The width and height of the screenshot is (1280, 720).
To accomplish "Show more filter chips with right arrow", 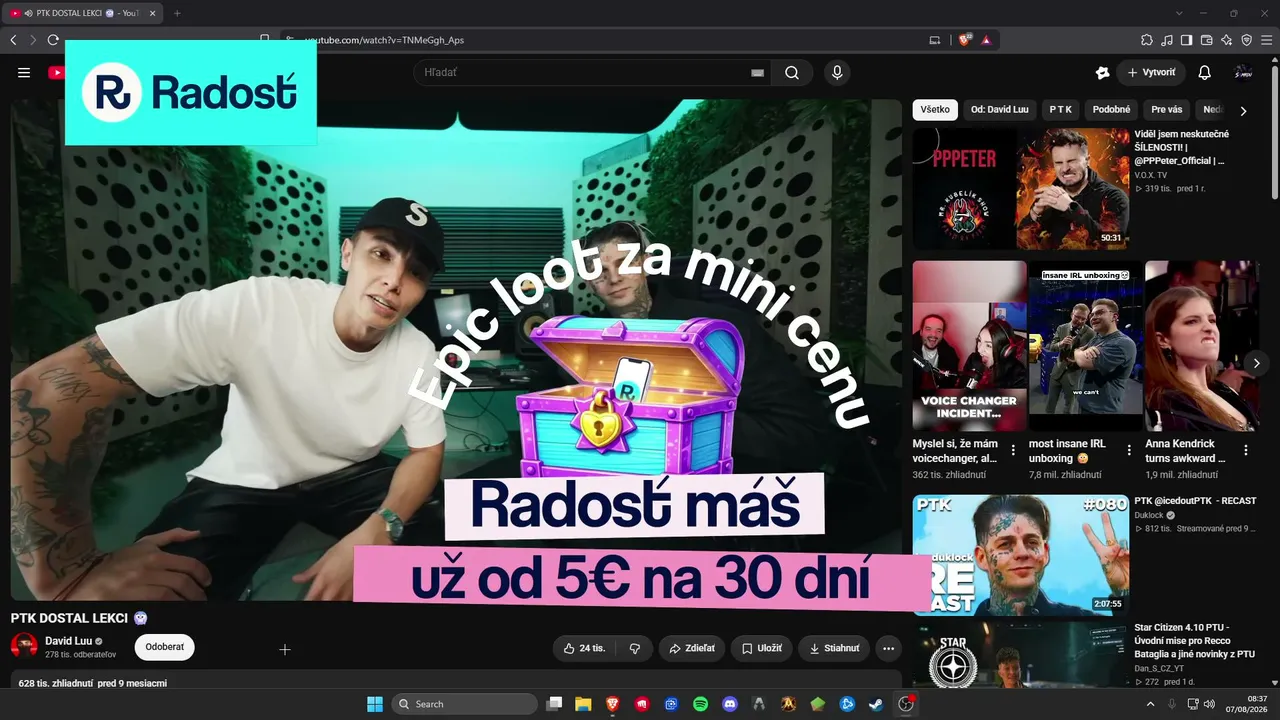I will (x=1243, y=111).
